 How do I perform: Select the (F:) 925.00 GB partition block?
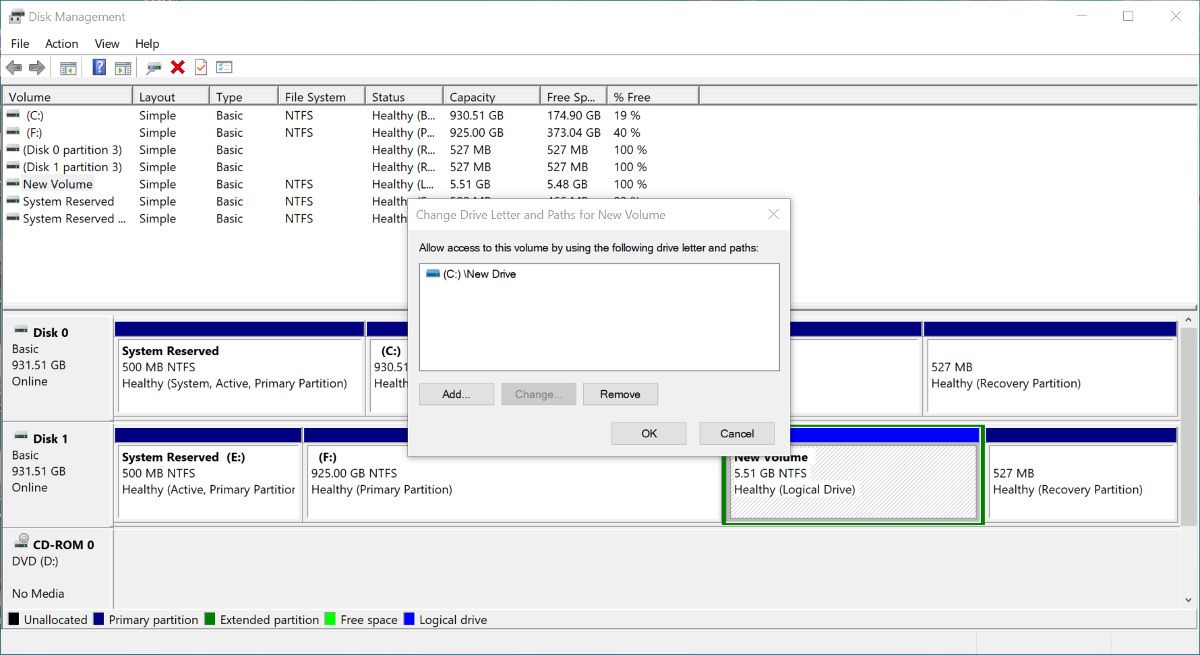(x=512, y=488)
